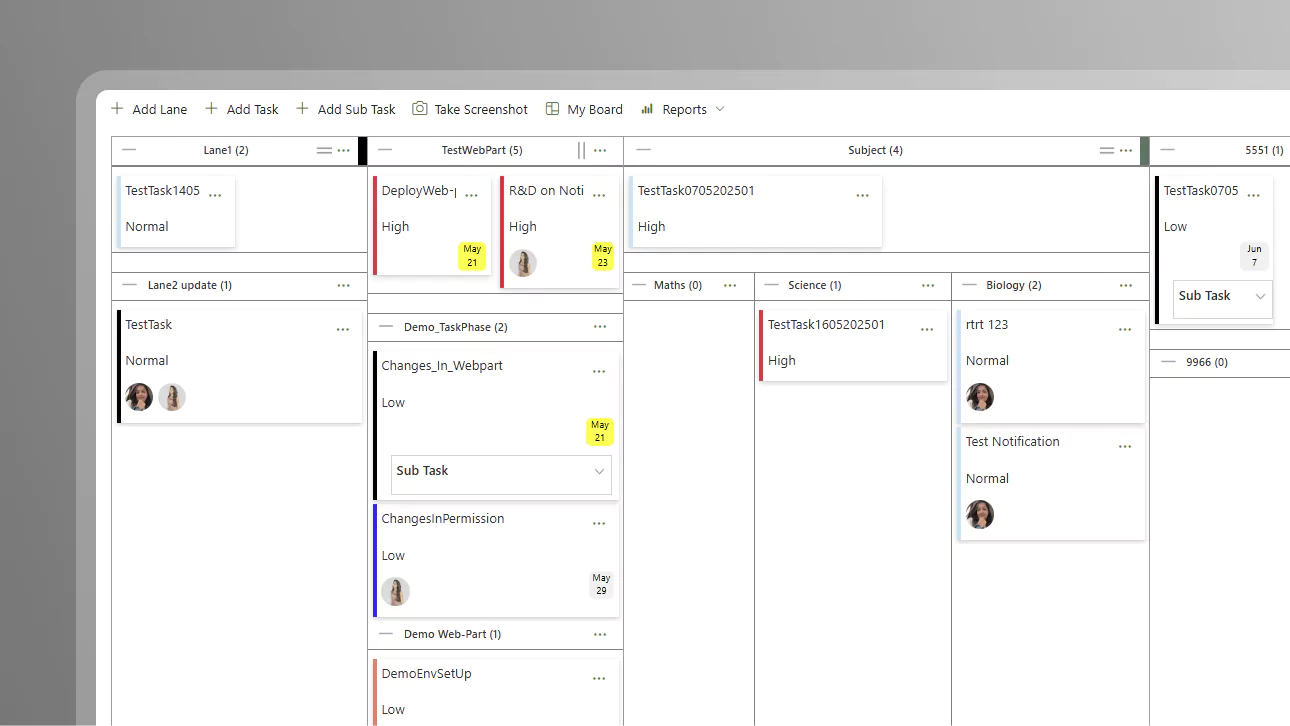Click May 21 date badge on DeployWeb card
The height and width of the screenshot is (726, 1290).
[x=472, y=256]
